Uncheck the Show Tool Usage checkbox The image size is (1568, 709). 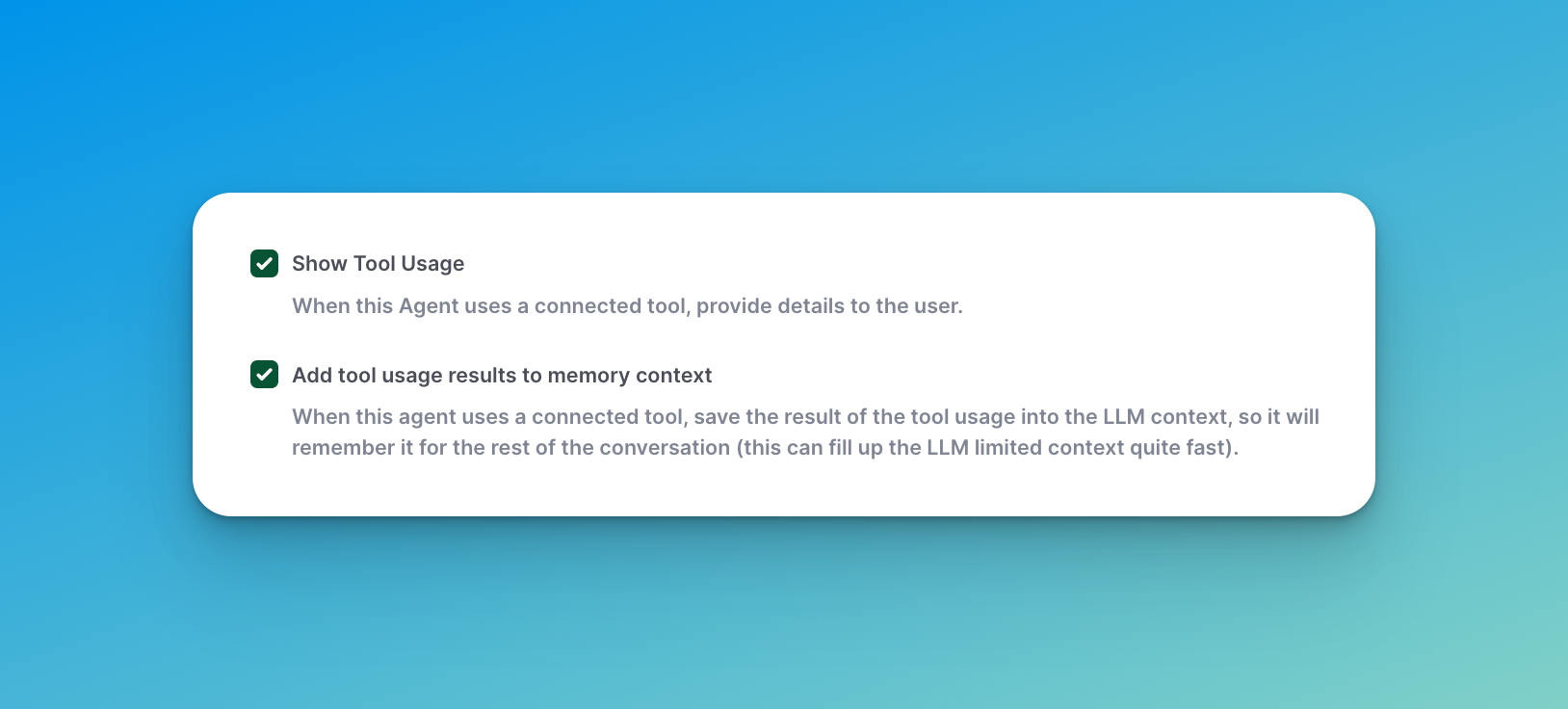(264, 263)
